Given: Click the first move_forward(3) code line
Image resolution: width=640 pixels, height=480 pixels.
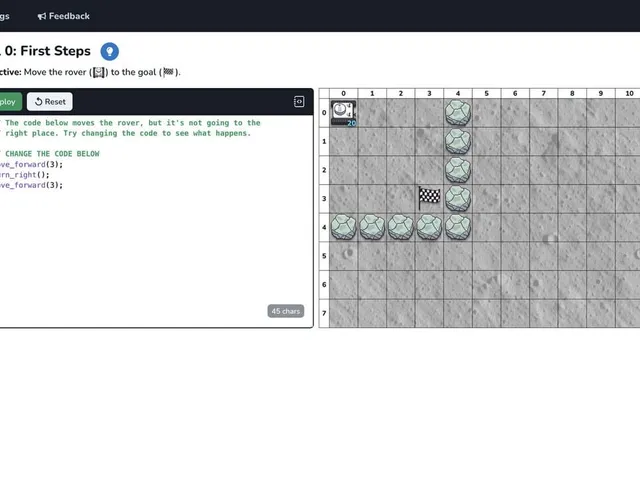Looking at the screenshot, I should click(x=31, y=164).
